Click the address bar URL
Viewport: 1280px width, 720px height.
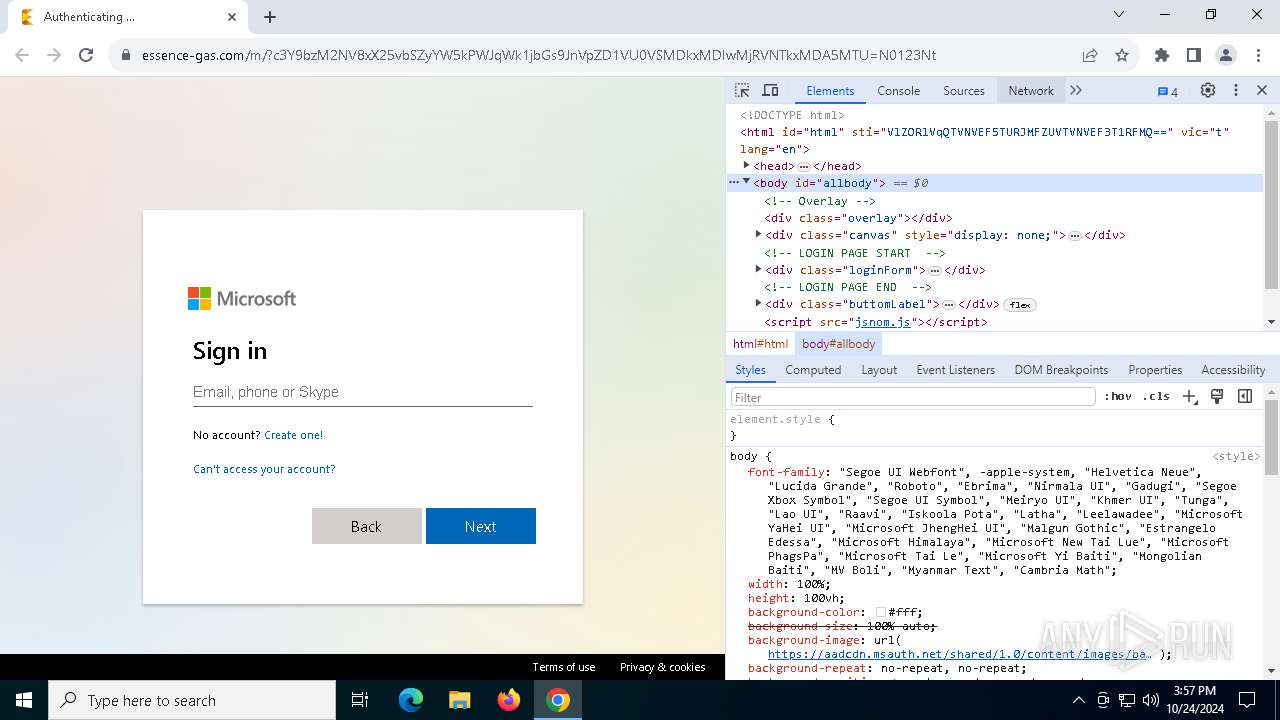(539, 55)
